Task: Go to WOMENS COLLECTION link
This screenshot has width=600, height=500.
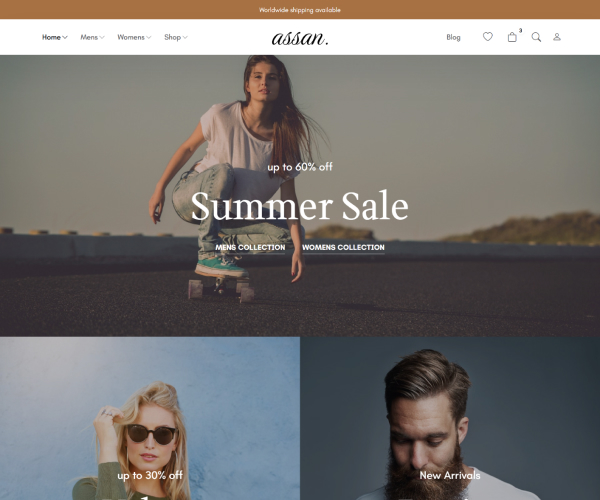Action: click(343, 248)
